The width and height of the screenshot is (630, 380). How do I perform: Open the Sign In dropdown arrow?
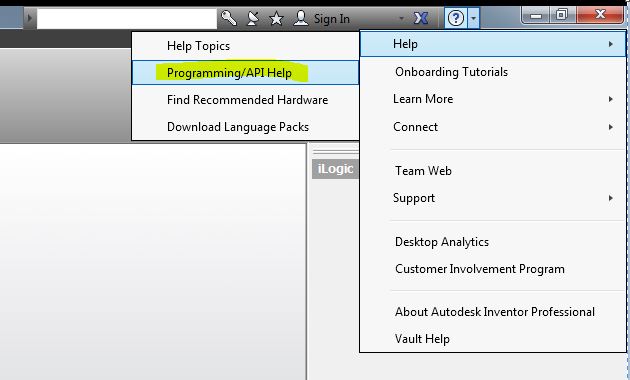click(x=401, y=18)
